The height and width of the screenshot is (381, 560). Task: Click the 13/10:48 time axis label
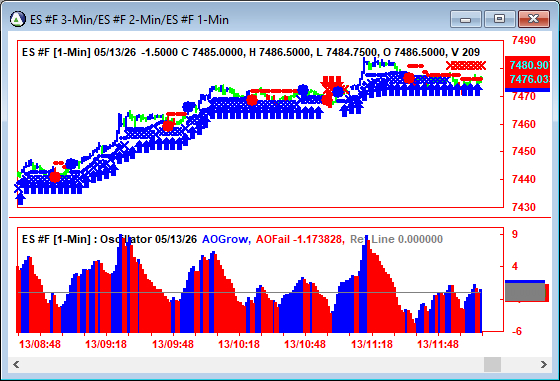pos(305,344)
